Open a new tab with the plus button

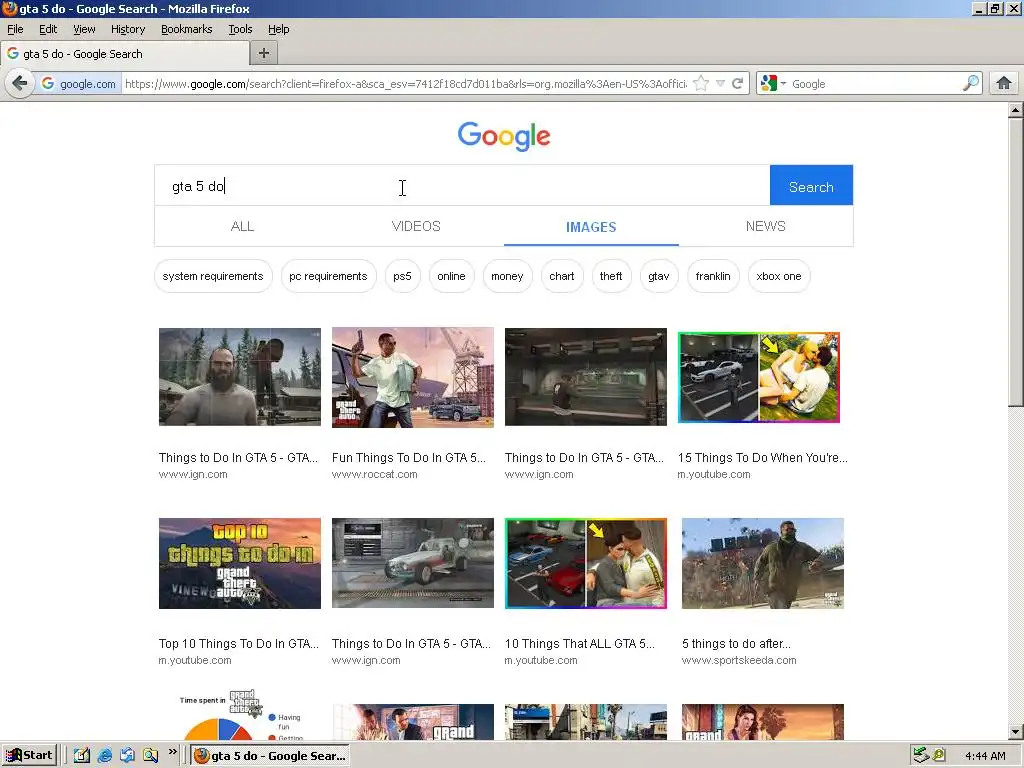(264, 54)
